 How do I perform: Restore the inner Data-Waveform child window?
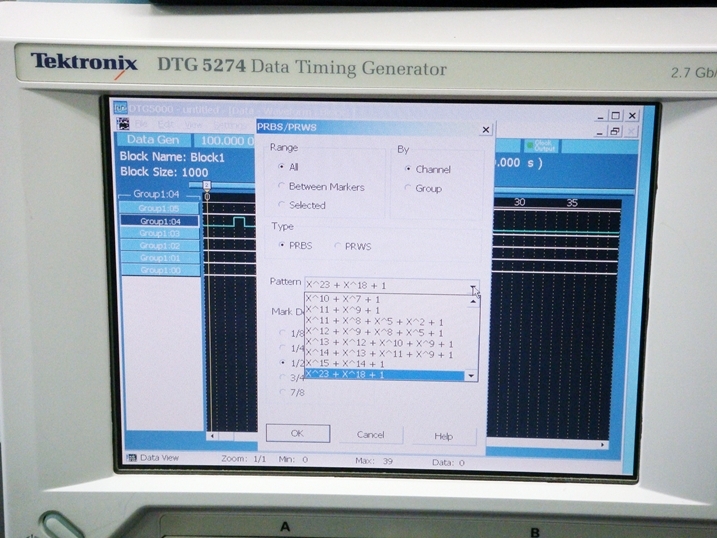[615, 132]
